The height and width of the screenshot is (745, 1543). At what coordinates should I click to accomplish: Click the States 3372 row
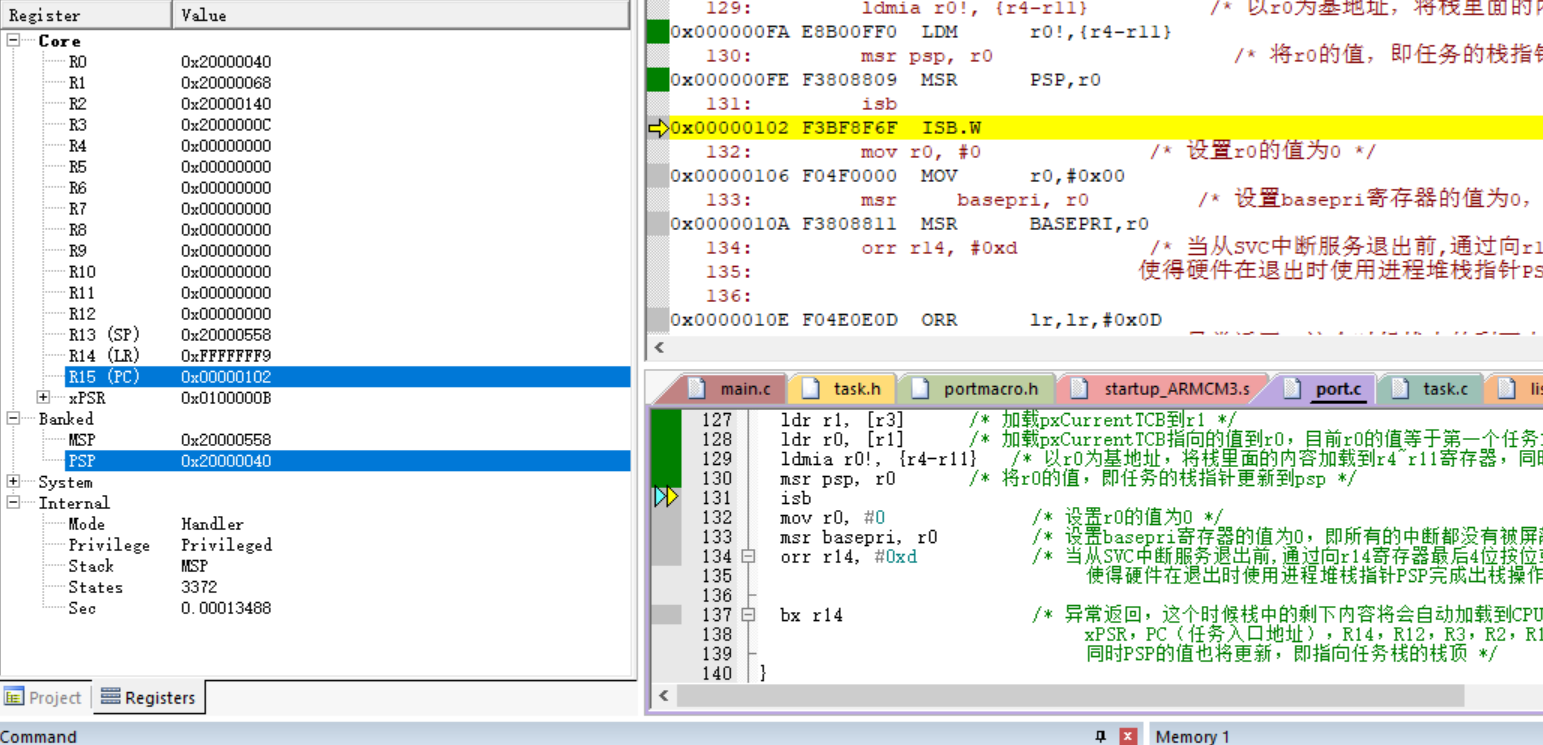point(316,587)
